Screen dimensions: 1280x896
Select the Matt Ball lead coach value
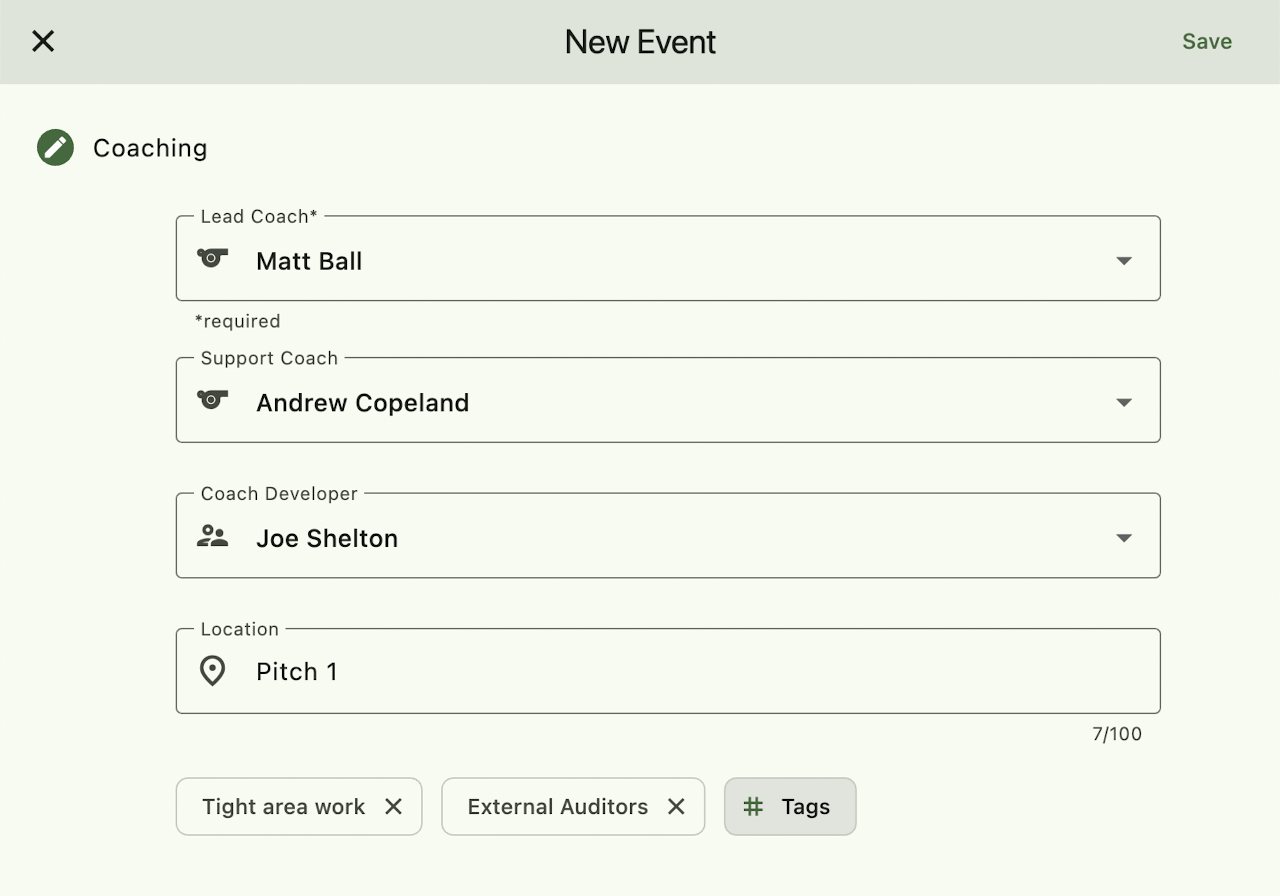click(309, 261)
